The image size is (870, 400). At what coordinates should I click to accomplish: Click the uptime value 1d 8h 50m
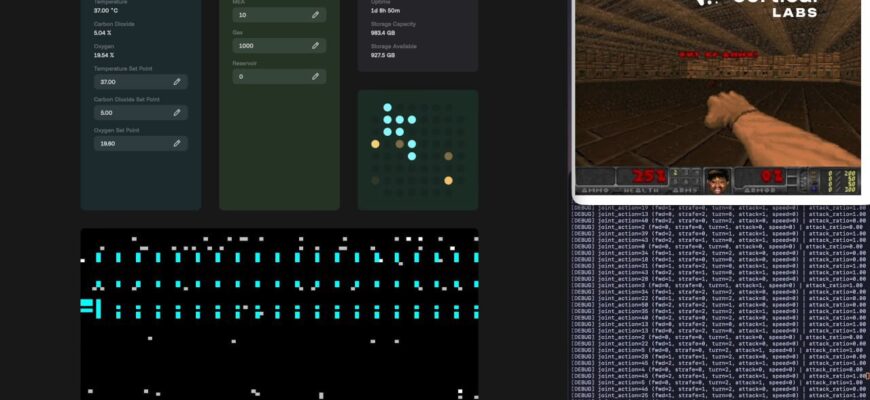pos(385,11)
